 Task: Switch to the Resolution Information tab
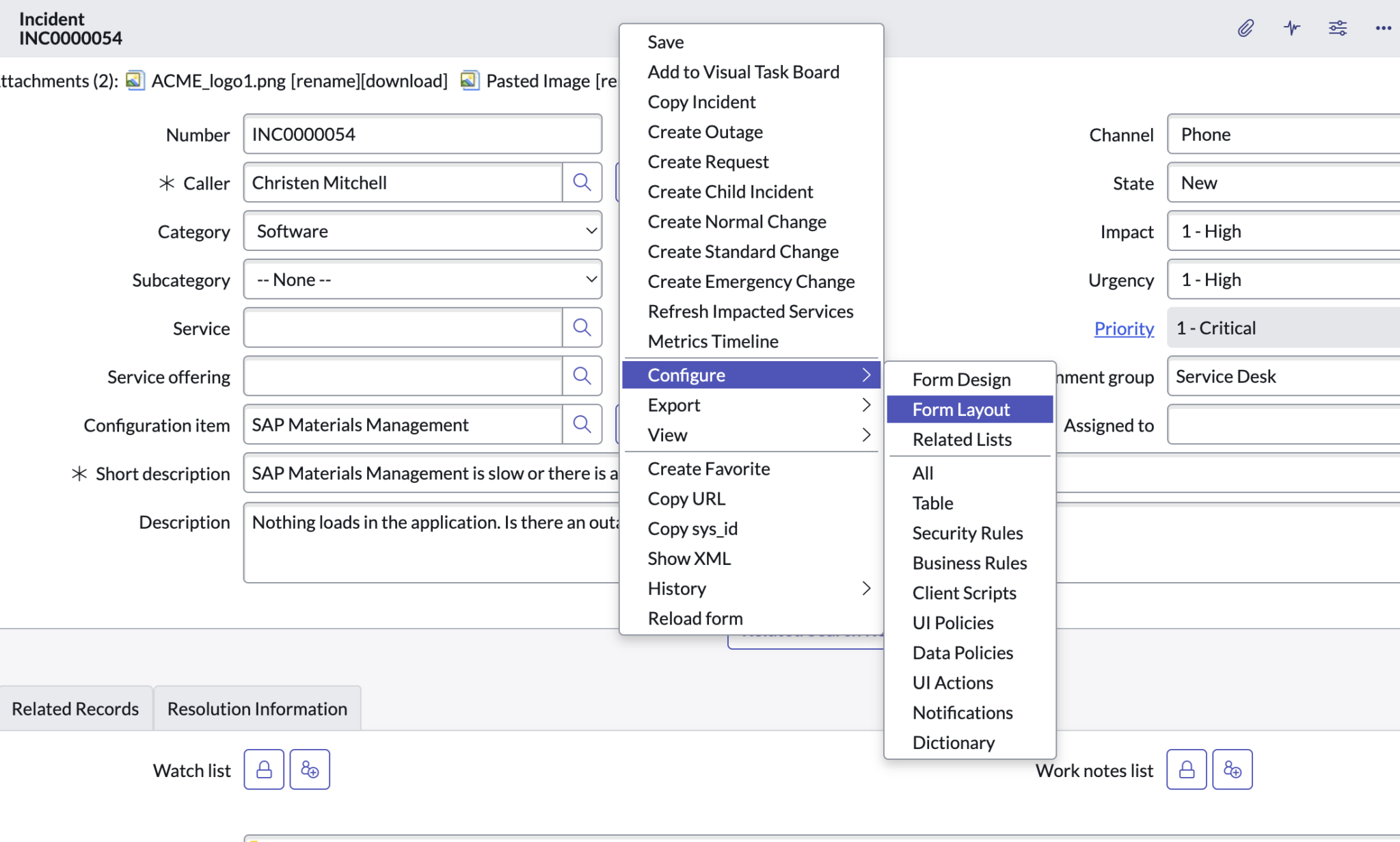click(x=257, y=708)
